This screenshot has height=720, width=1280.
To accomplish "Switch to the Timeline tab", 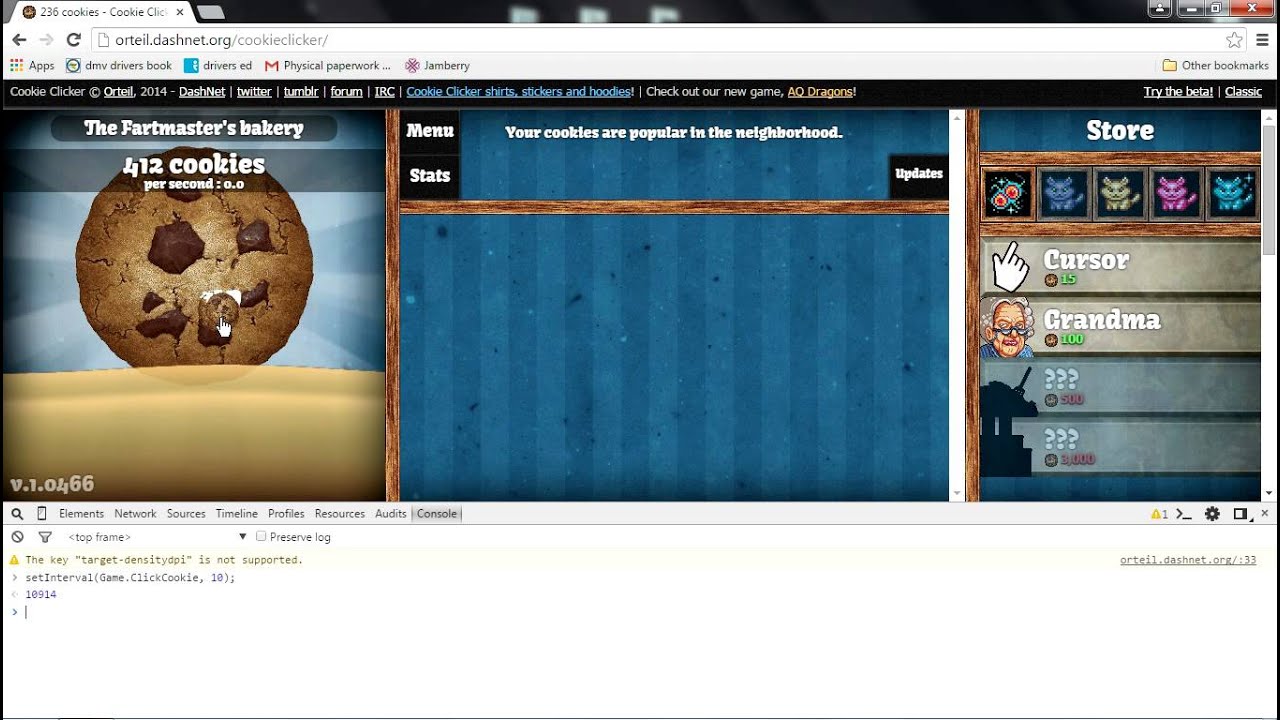I will (x=237, y=513).
